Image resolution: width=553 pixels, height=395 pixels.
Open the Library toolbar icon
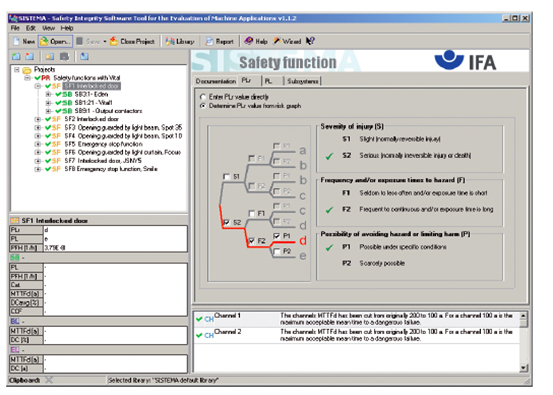click(x=170, y=42)
